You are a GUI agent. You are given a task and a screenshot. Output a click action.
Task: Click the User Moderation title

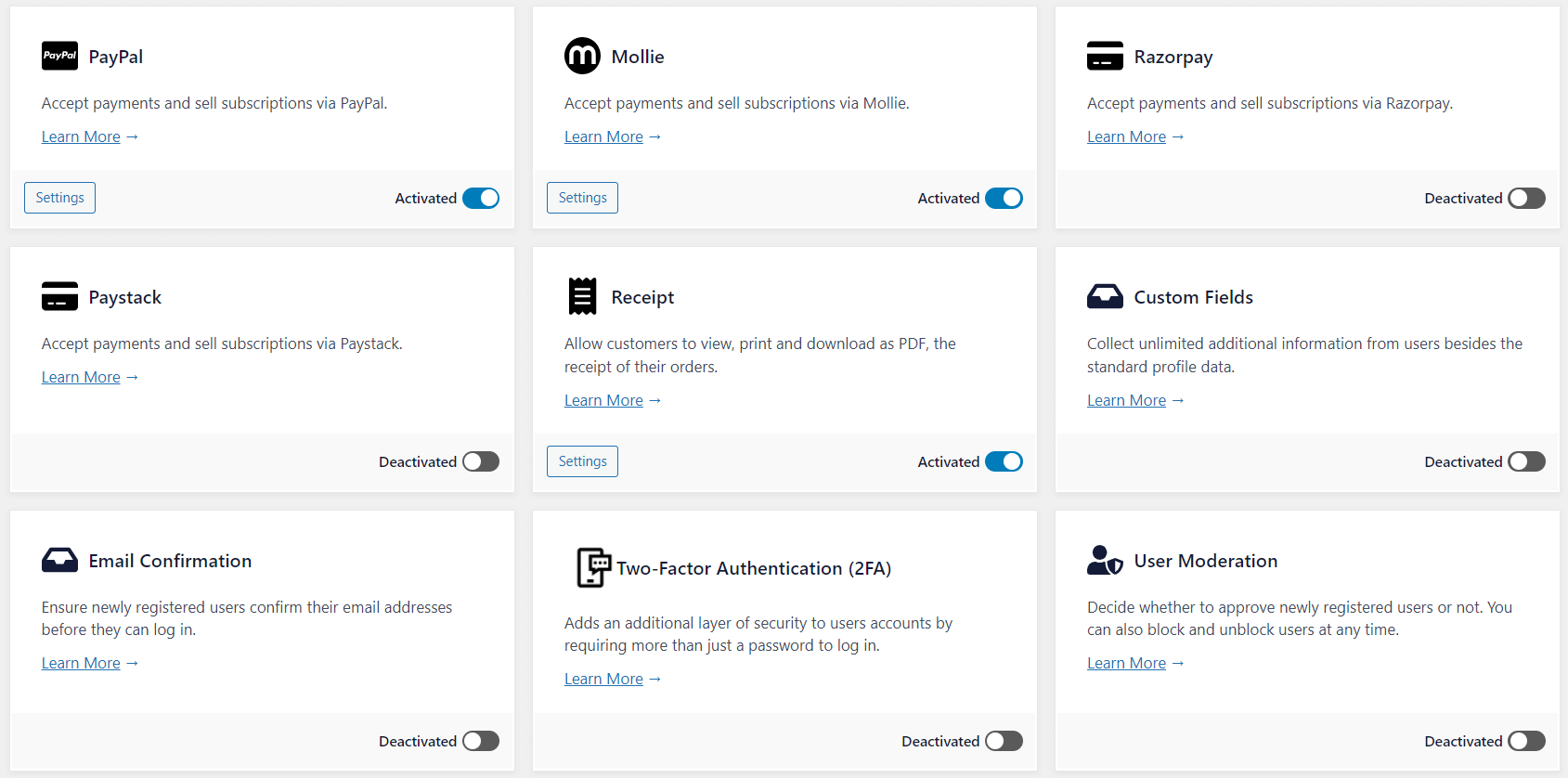coord(1206,561)
